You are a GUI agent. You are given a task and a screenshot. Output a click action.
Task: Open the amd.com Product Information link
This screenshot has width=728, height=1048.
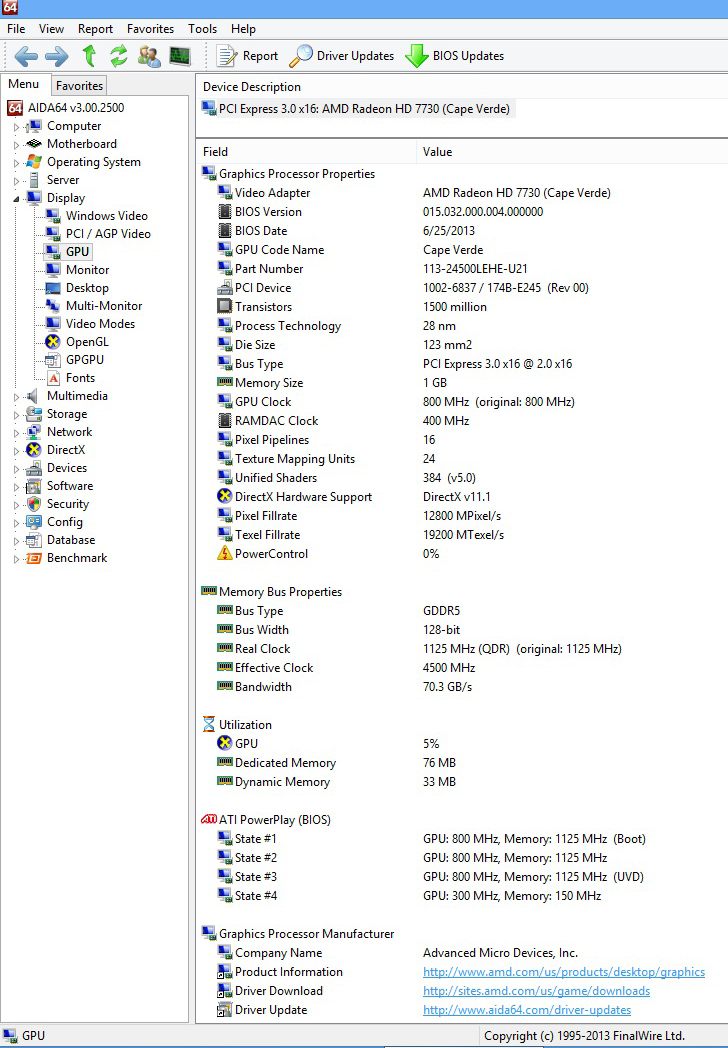(564, 972)
